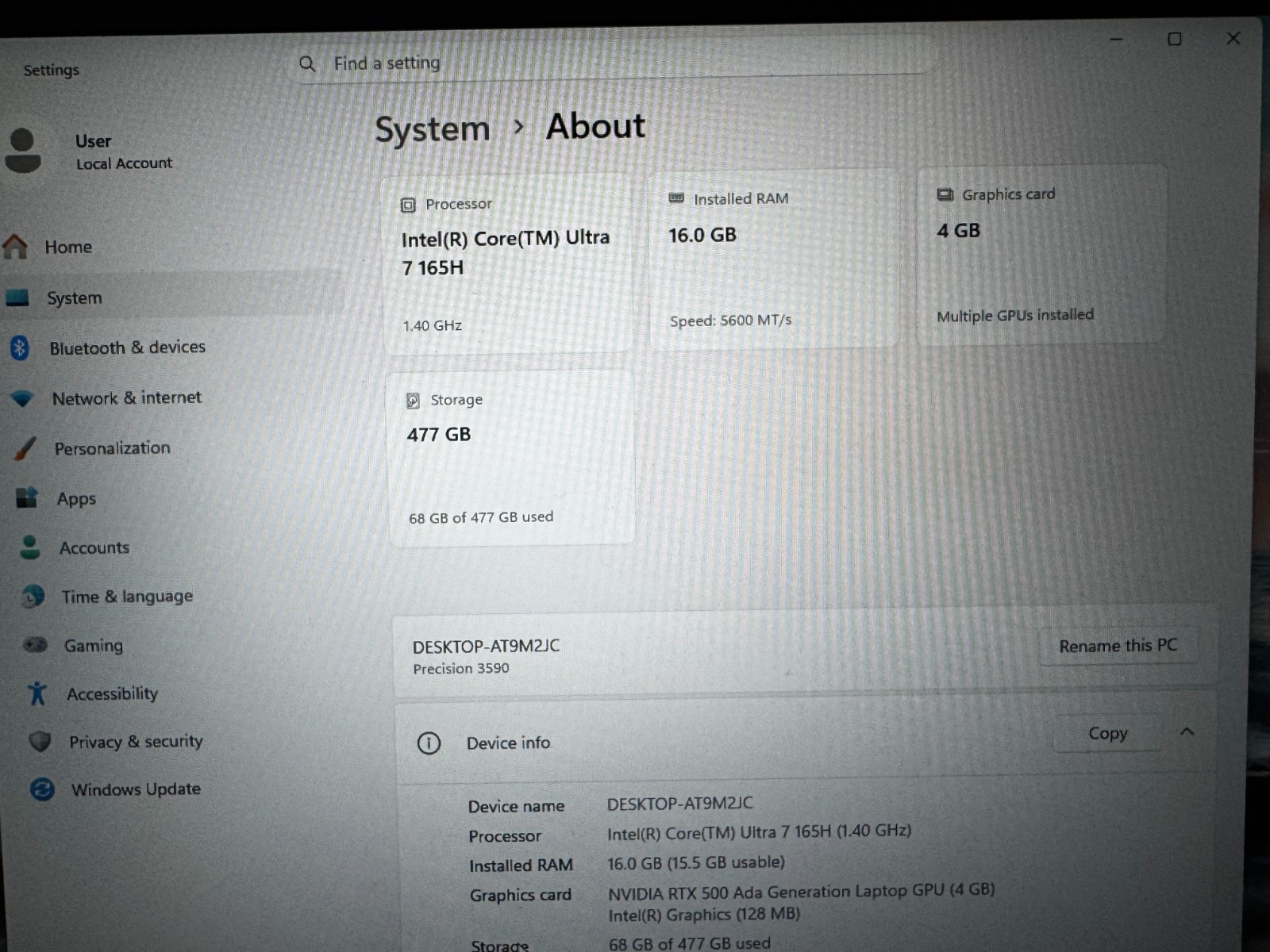1270x952 pixels.
Task: Click the Home house icon in sidebar
Action: [x=15, y=247]
